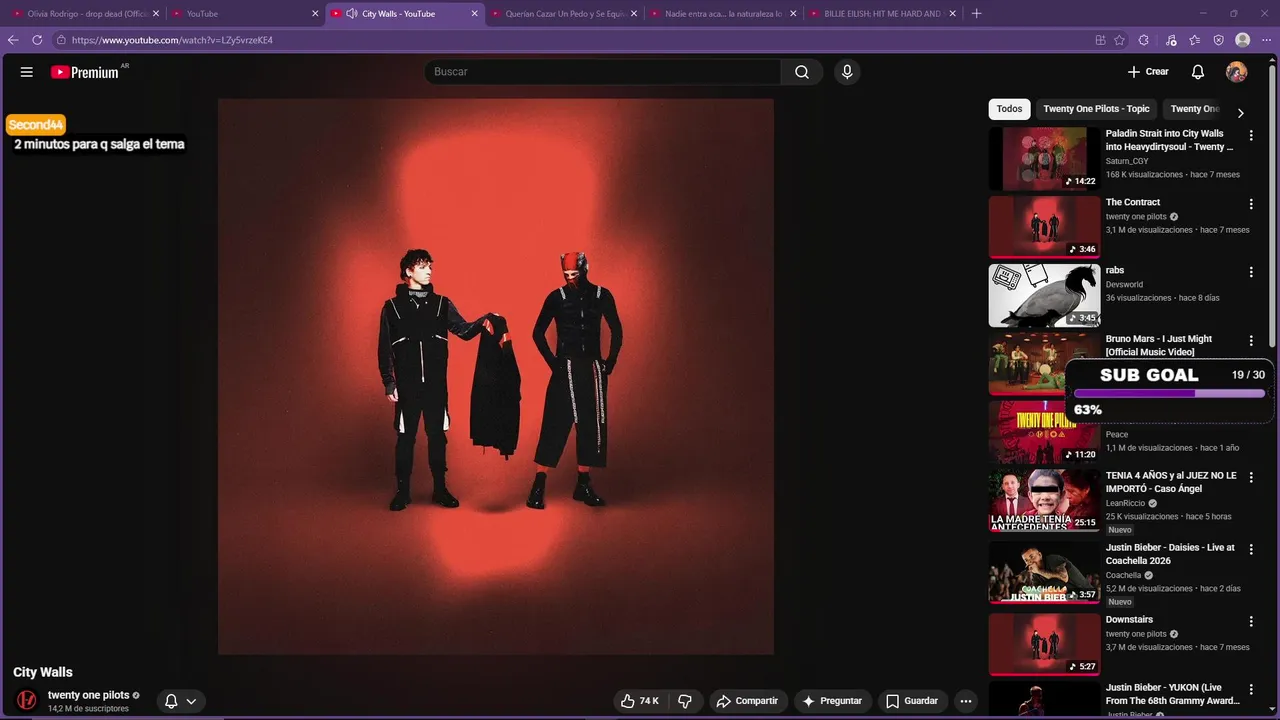The image size is (1280, 720).
Task: Click the City Walls album art video
Action: point(496,376)
